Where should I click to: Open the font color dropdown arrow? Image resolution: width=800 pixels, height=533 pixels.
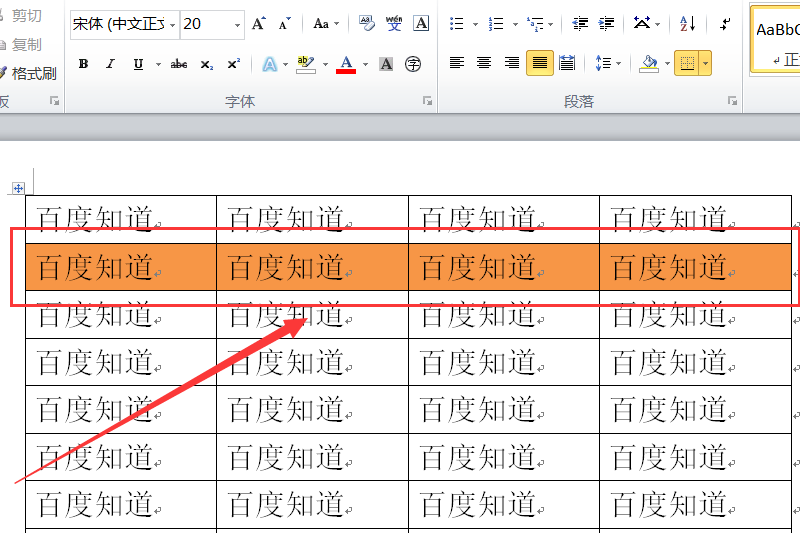coord(365,64)
